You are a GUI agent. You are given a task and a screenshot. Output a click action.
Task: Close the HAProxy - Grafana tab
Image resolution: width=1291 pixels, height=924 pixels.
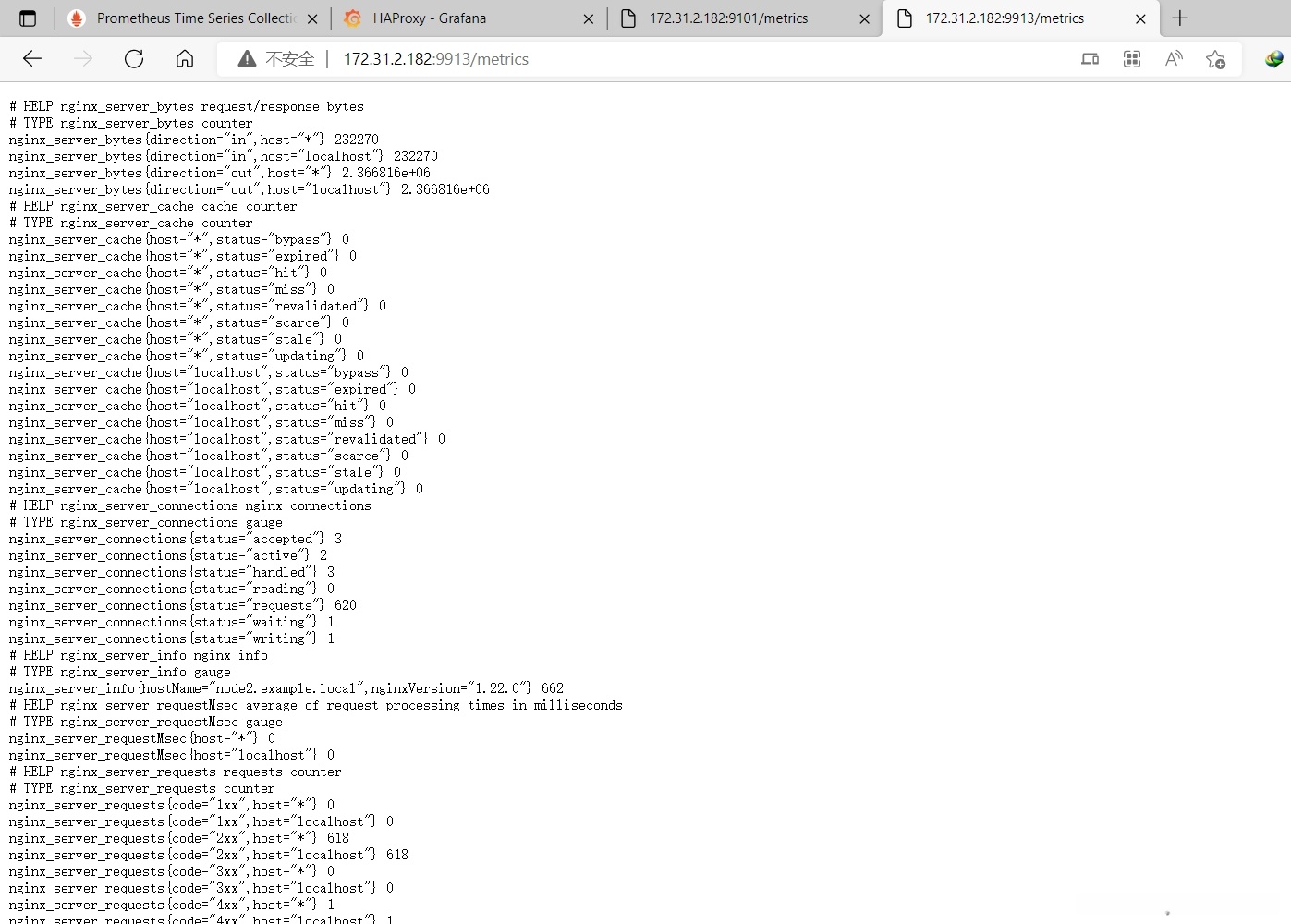[589, 18]
